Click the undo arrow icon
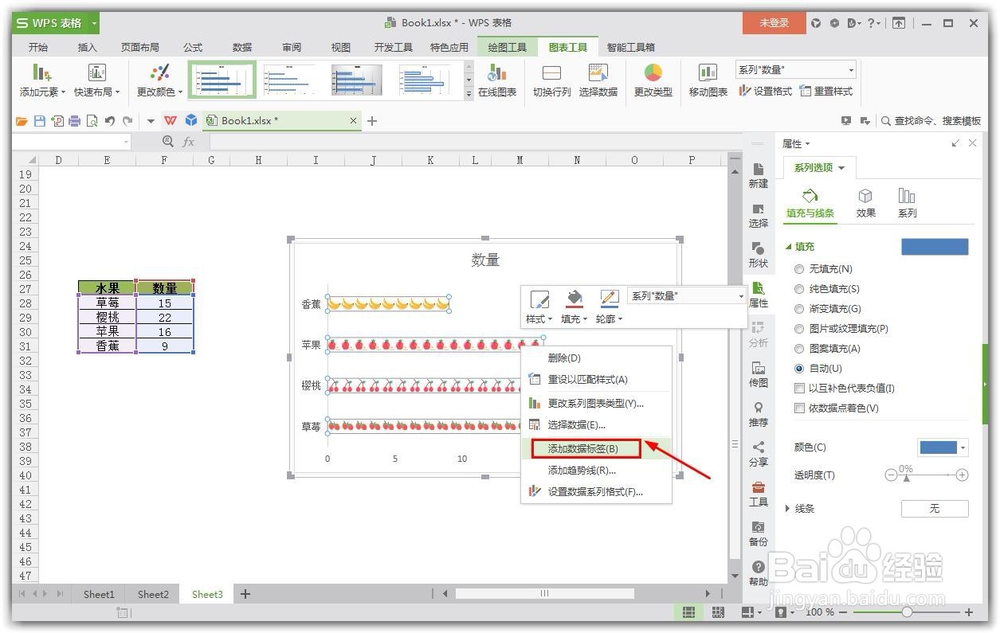This screenshot has width=1000, height=633. [x=110, y=120]
